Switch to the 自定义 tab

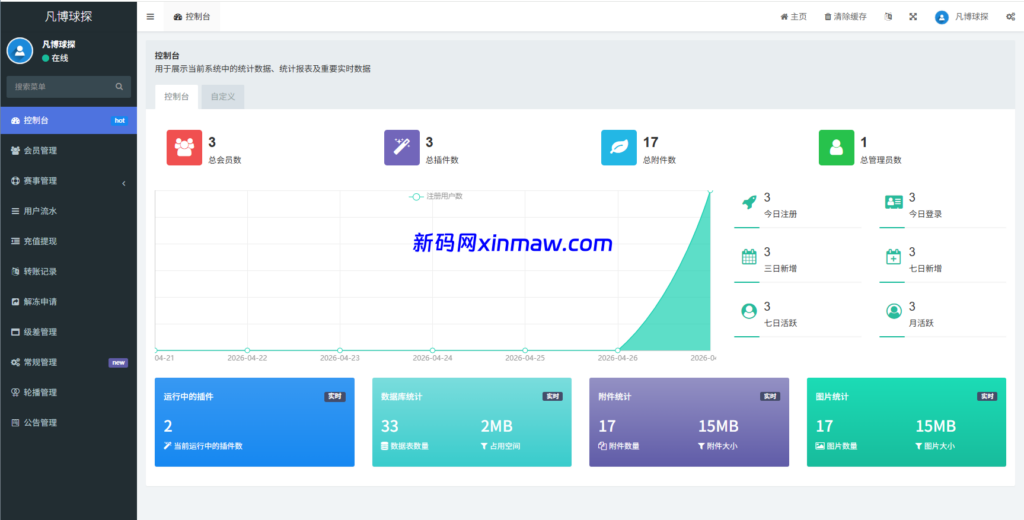[223, 97]
